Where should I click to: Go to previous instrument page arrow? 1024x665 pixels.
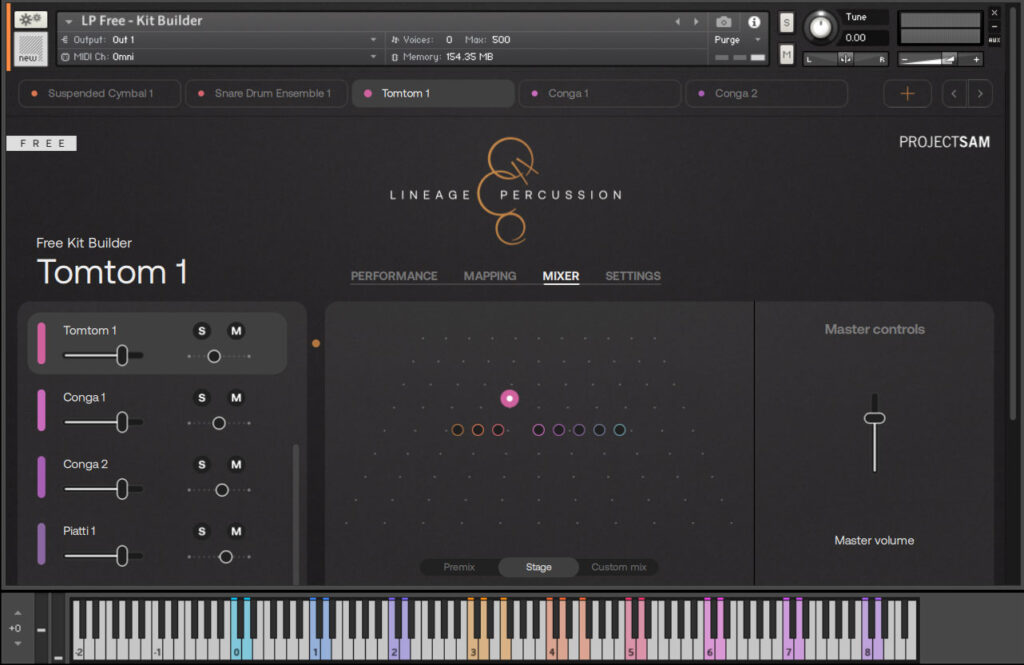[955, 93]
